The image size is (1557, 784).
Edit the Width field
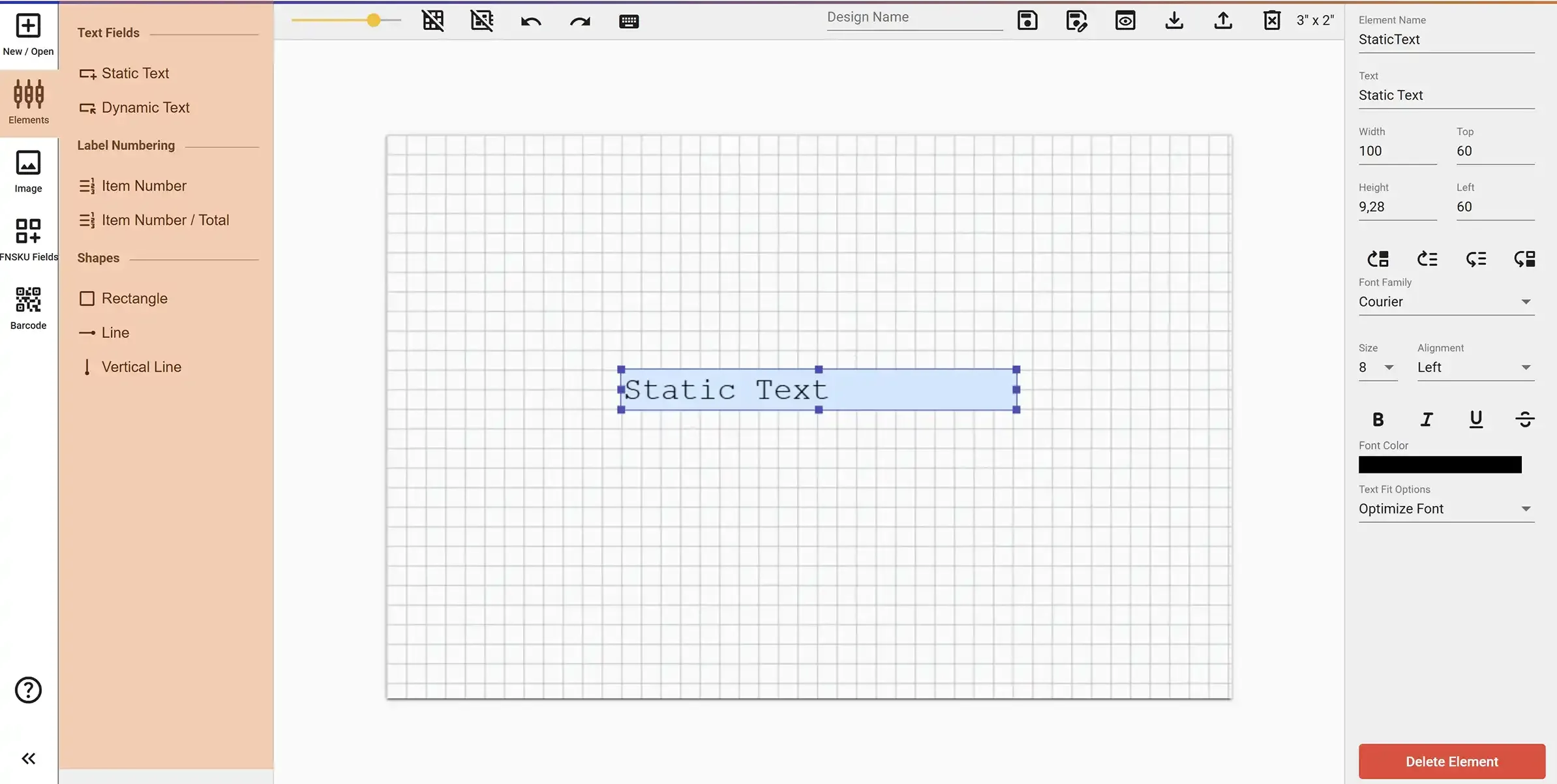[1397, 151]
